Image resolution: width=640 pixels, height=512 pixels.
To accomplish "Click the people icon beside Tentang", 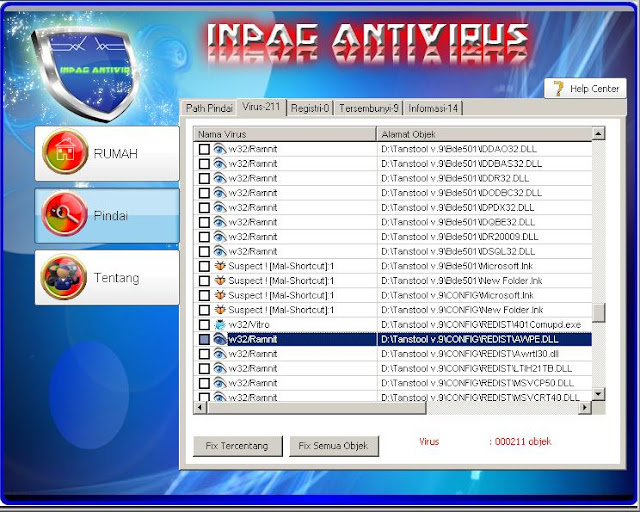I will point(64,277).
